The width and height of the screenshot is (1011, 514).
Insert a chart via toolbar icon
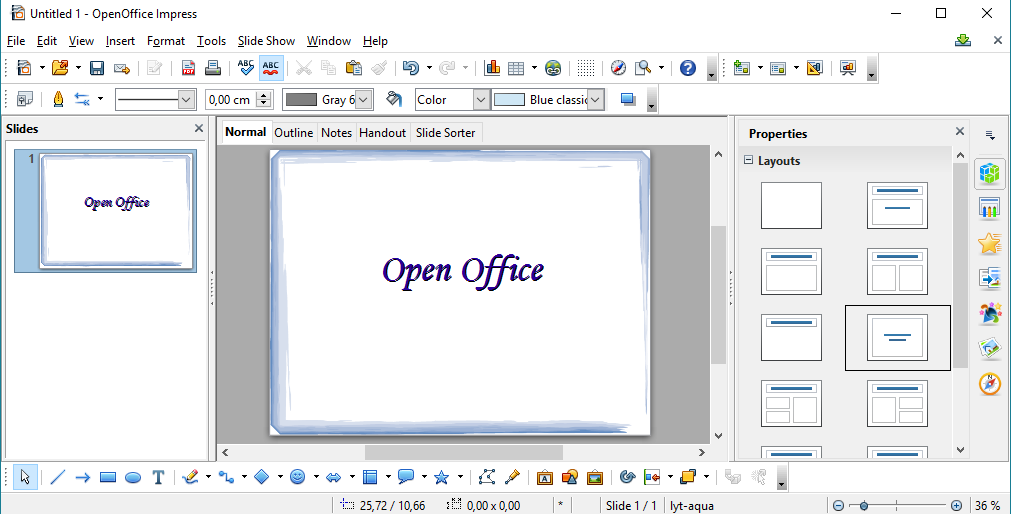tap(493, 68)
